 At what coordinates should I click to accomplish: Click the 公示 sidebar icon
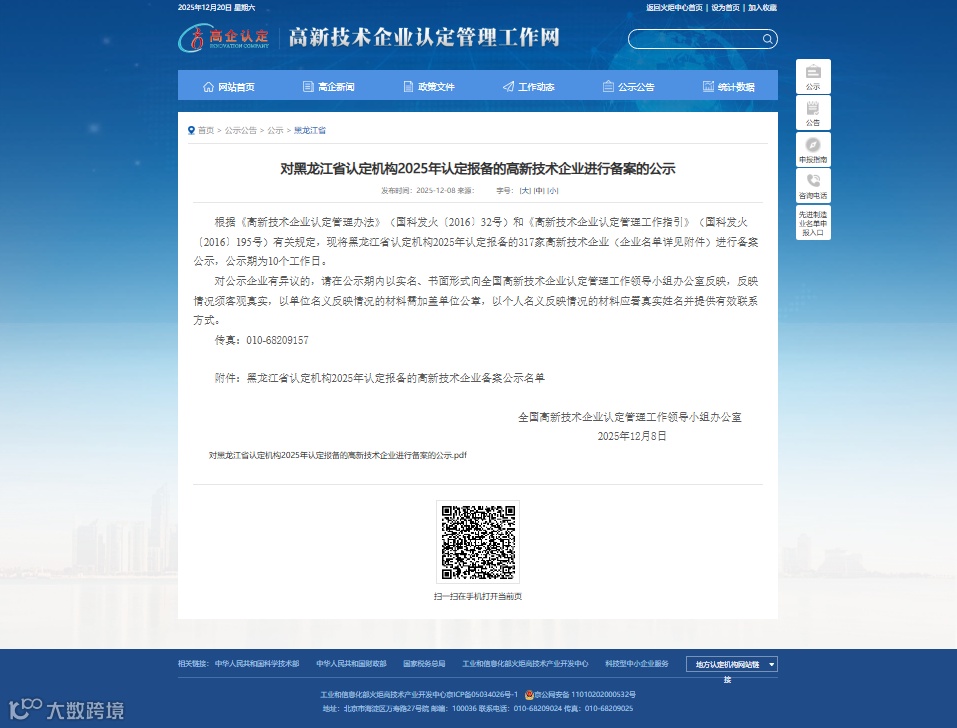coord(813,76)
